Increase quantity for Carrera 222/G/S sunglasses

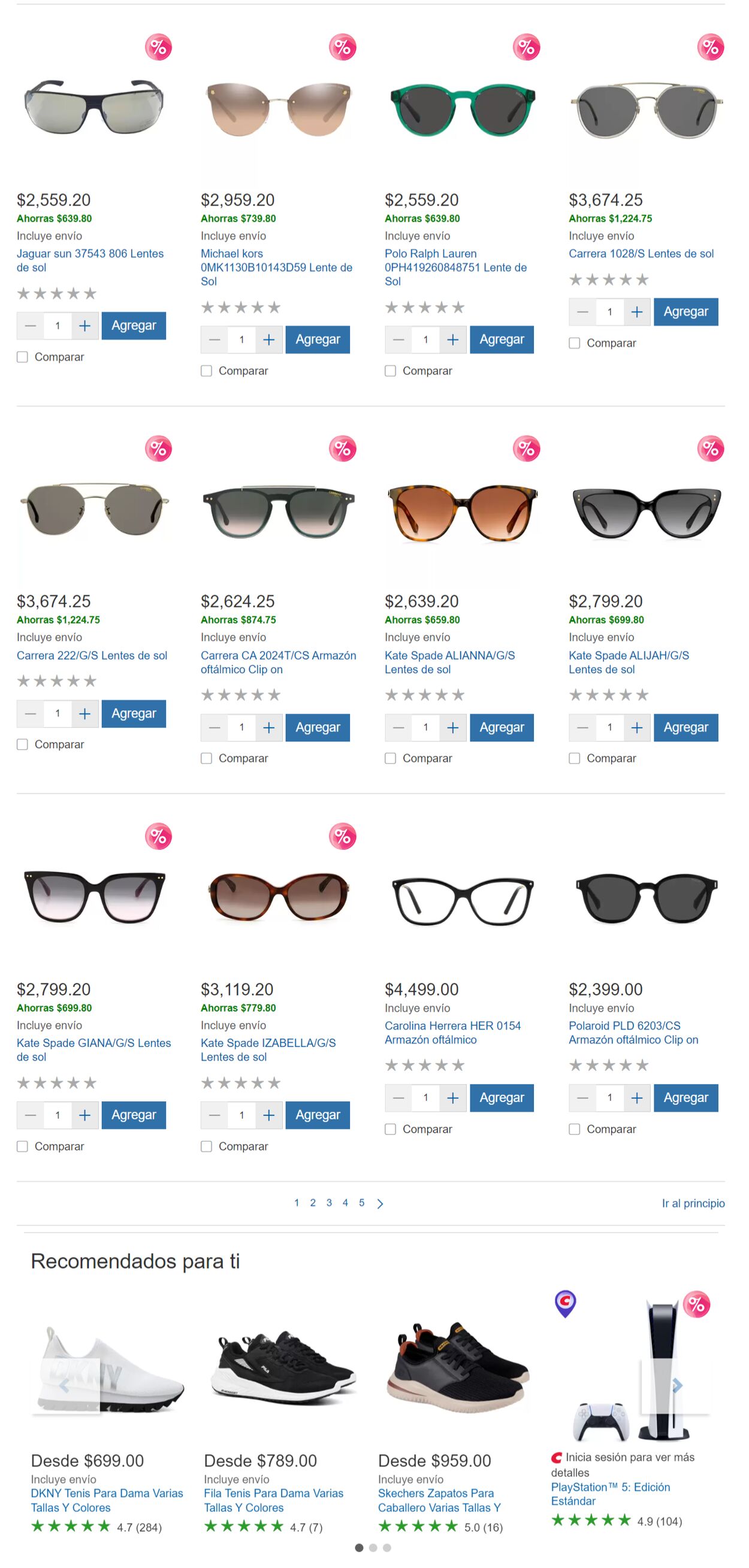[x=84, y=713]
